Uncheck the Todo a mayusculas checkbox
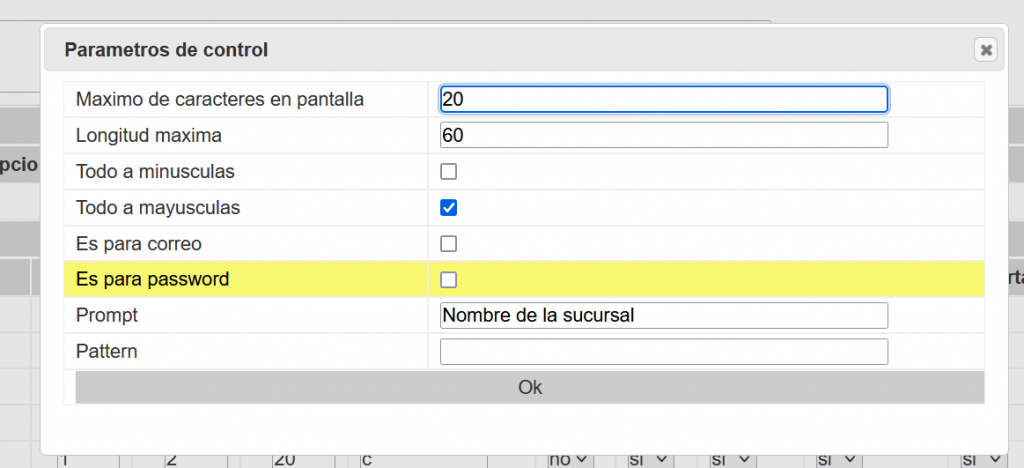1024x468 pixels. click(449, 208)
